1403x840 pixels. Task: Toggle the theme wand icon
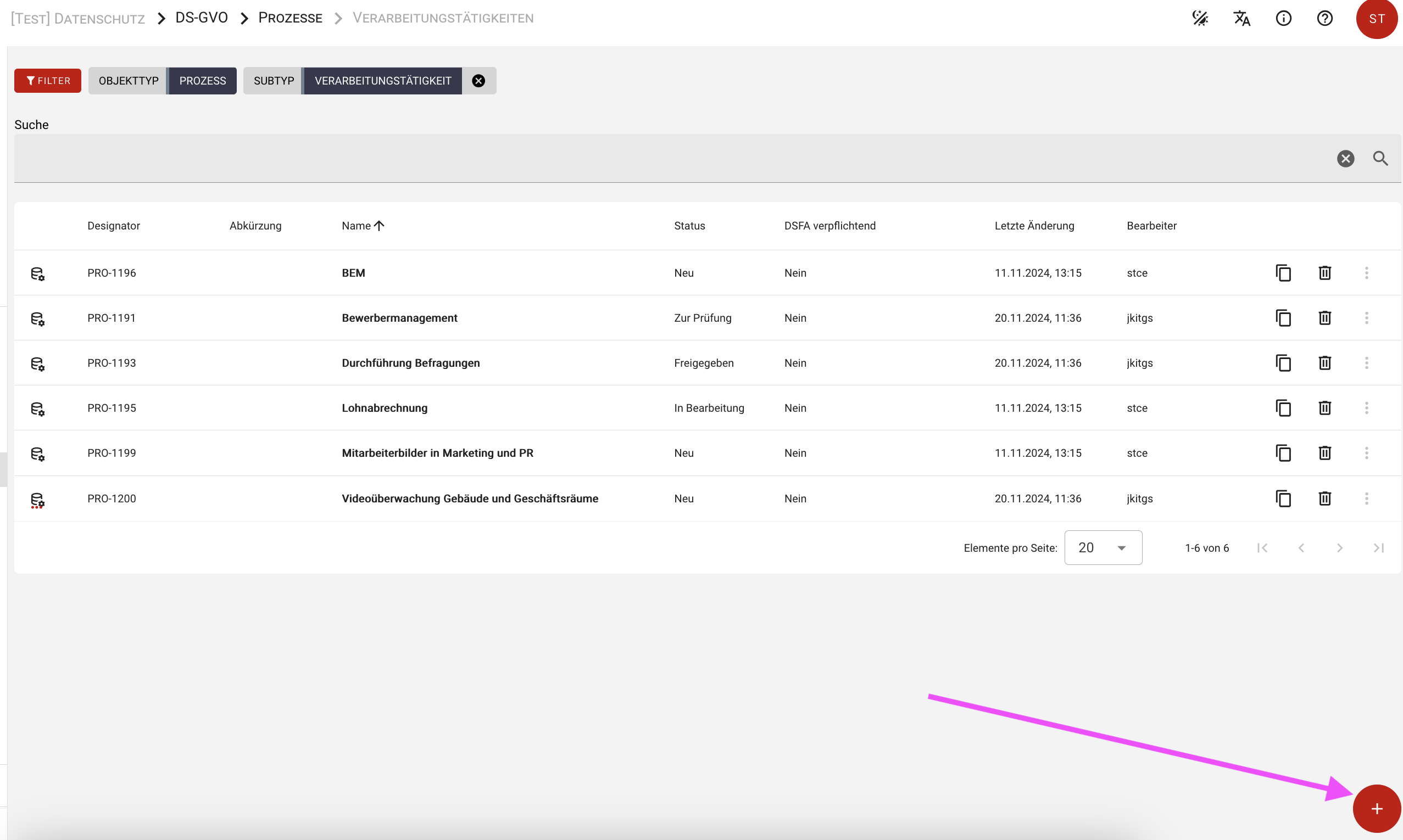point(1200,18)
